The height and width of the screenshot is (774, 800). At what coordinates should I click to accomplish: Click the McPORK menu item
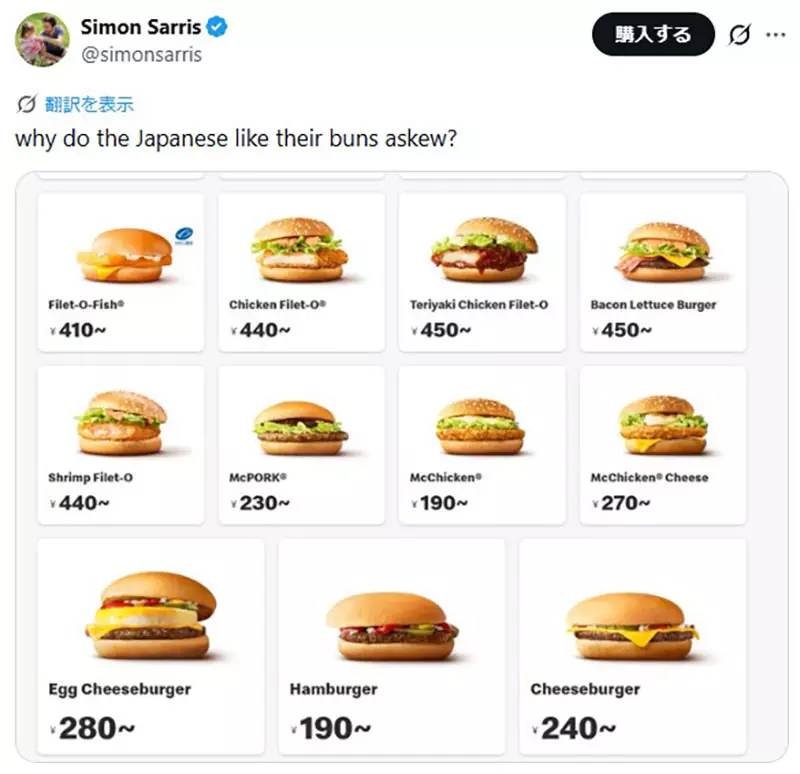click(x=301, y=444)
